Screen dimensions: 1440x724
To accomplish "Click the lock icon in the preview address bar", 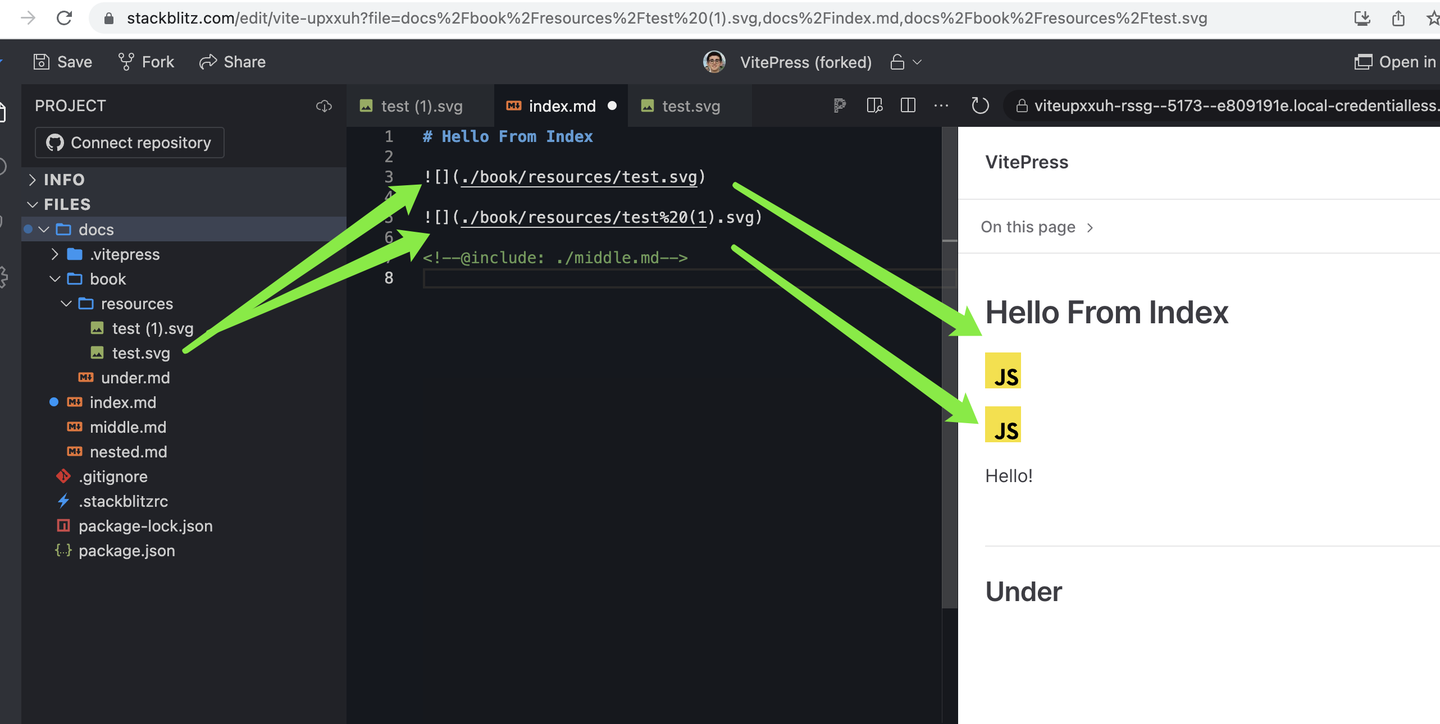I will click(x=1020, y=105).
